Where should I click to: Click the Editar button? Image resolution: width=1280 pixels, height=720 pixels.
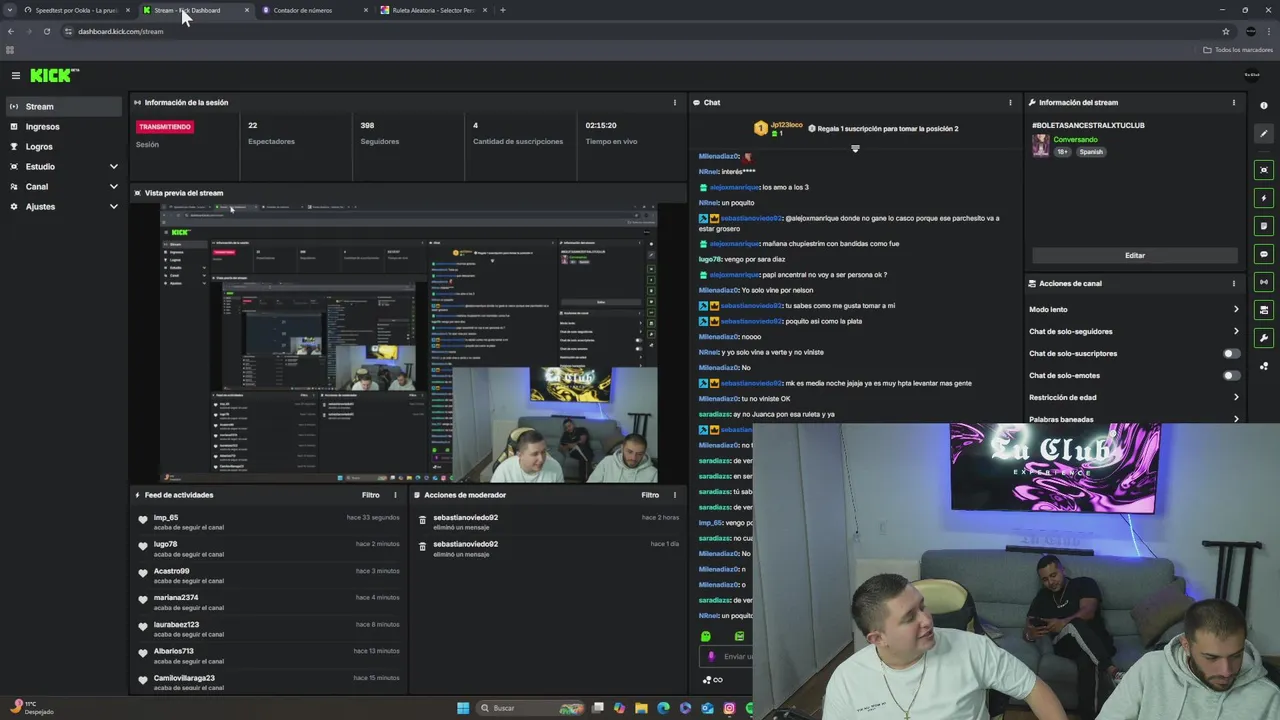tap(1134, 255)
